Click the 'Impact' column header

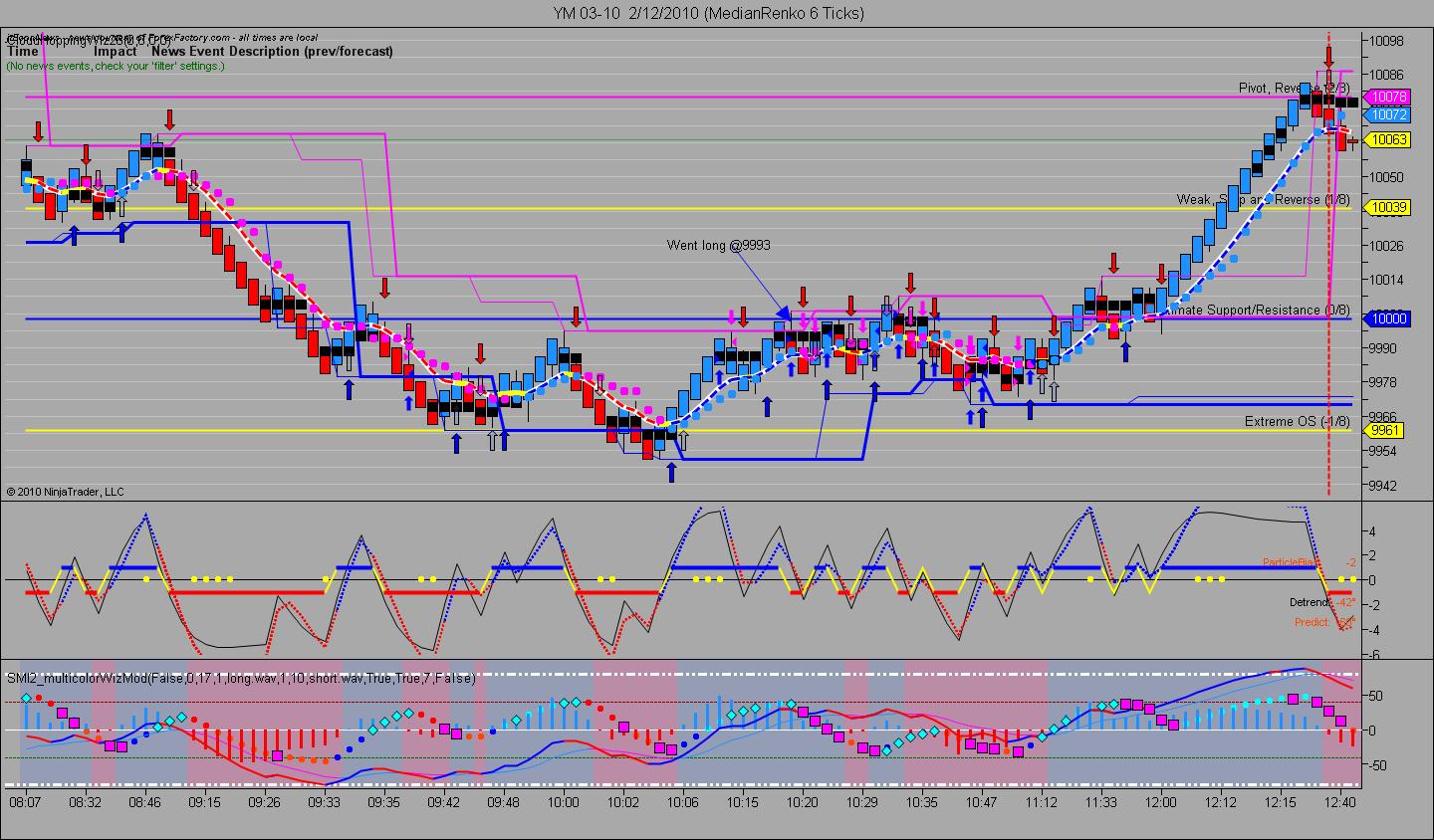point(116,51)
